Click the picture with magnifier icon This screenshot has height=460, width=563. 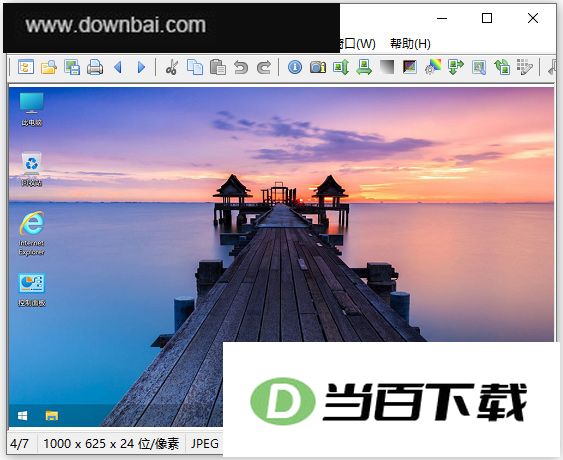pyautogui.click(x=479, y=67)
